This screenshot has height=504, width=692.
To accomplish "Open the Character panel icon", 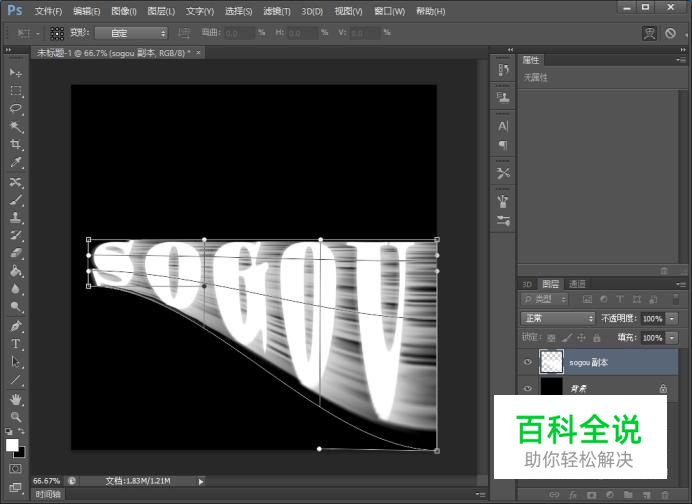I will [x=503, y=126].
